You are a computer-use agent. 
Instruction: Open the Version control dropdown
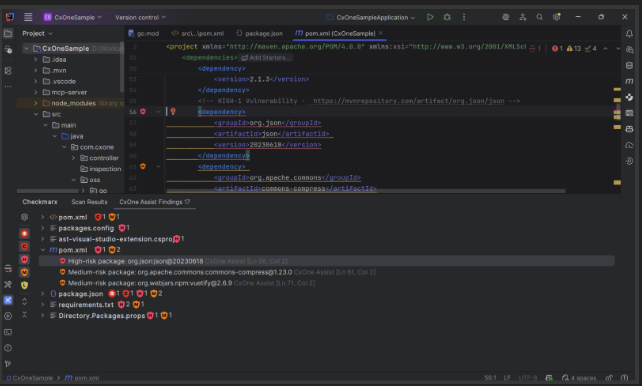pos(140,17)
